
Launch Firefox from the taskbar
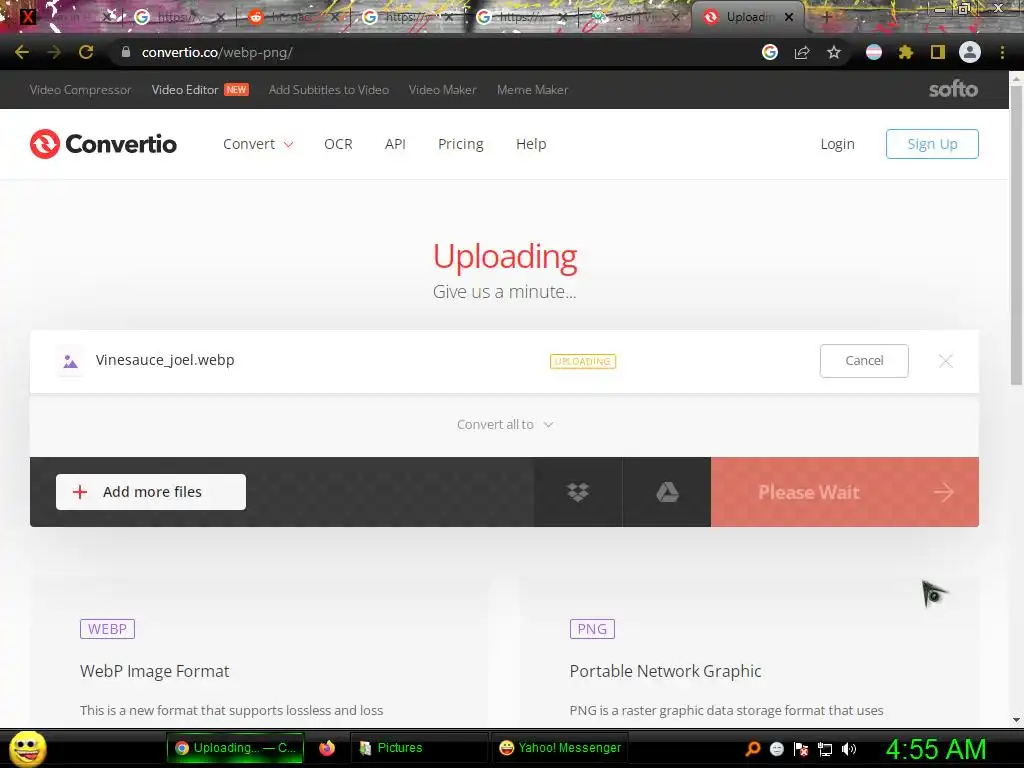(x=327, y=748)
